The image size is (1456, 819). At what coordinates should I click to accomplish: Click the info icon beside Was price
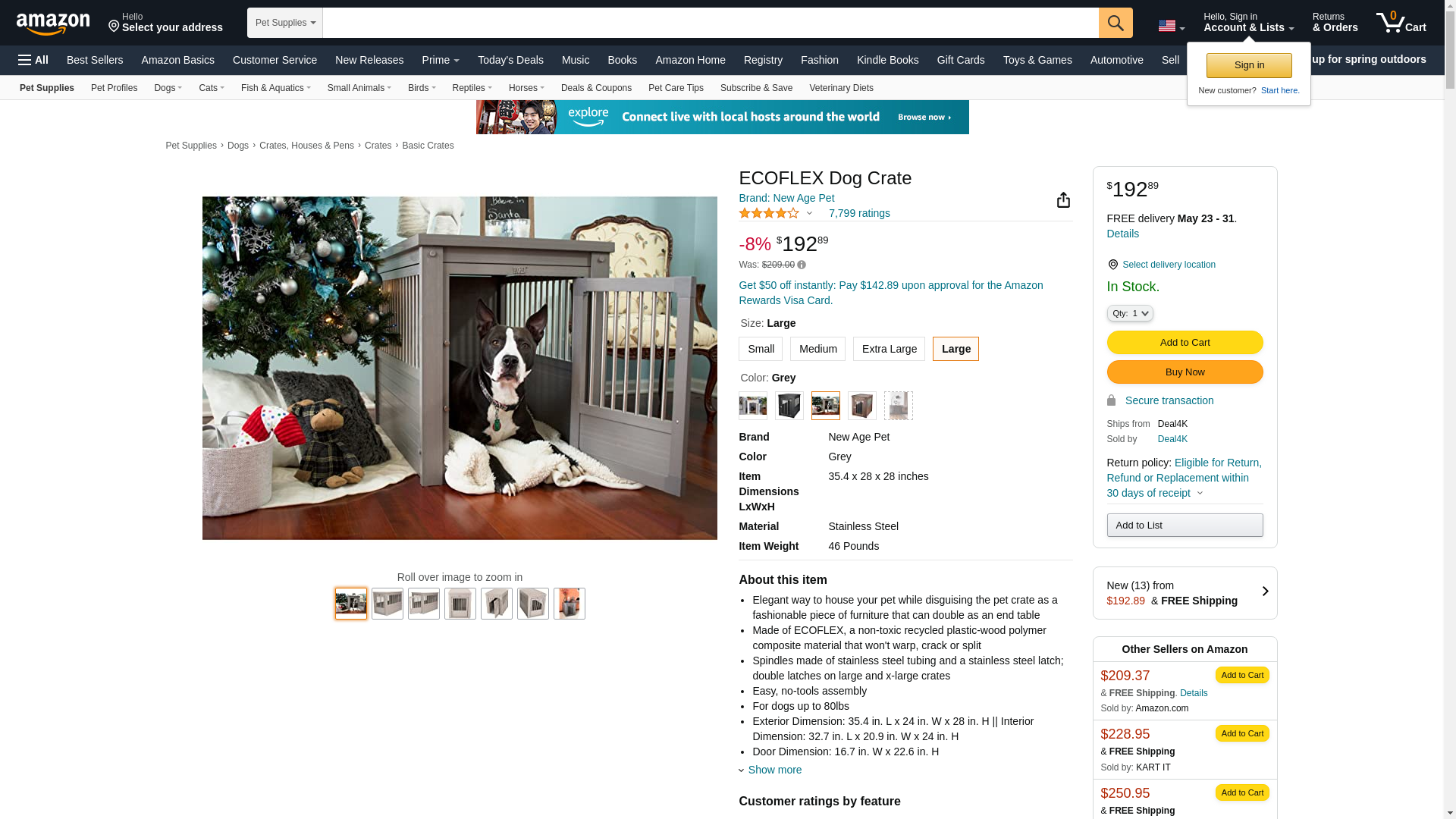point(802,265)
